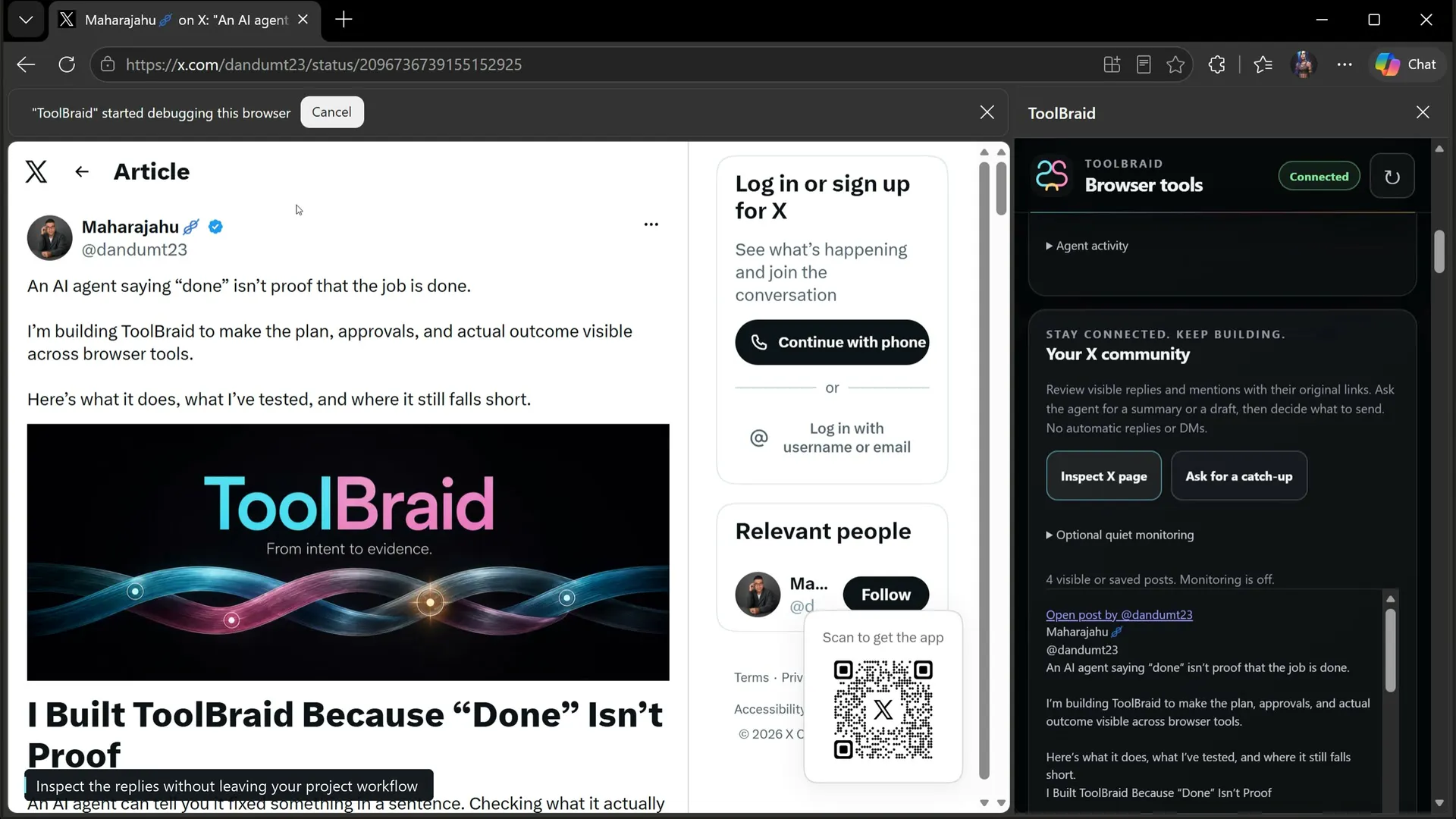Open Copilot Chat button

pyautogui.click(x=1406, y=64)
